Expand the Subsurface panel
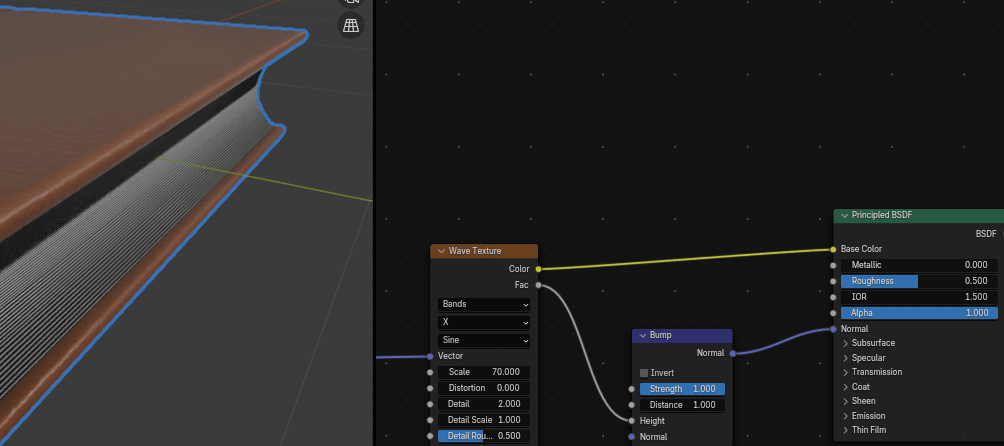Viewport: 1004px width, 446px height. click(846, 343)
